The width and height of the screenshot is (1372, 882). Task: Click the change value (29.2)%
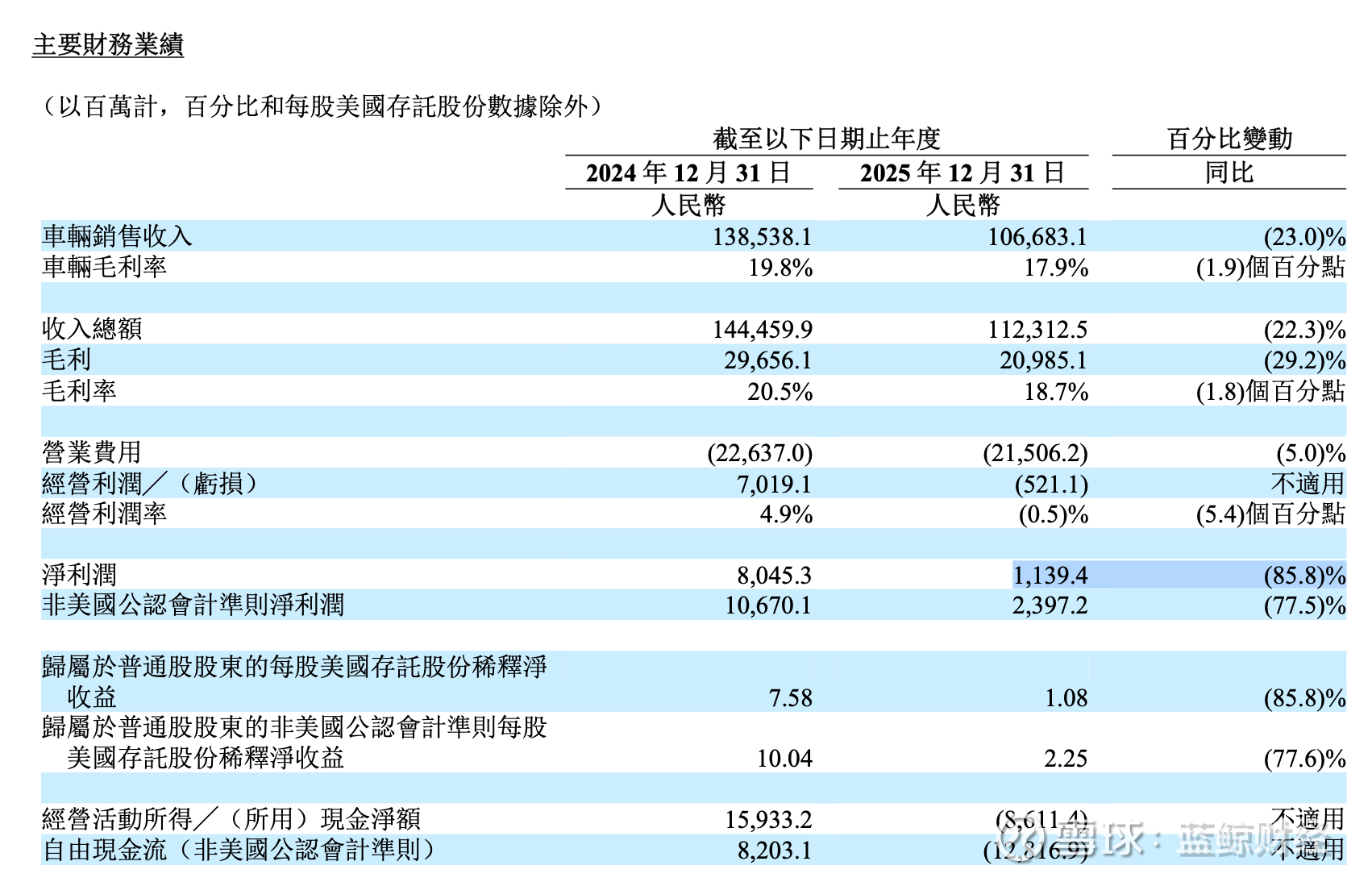point(1304,360)
